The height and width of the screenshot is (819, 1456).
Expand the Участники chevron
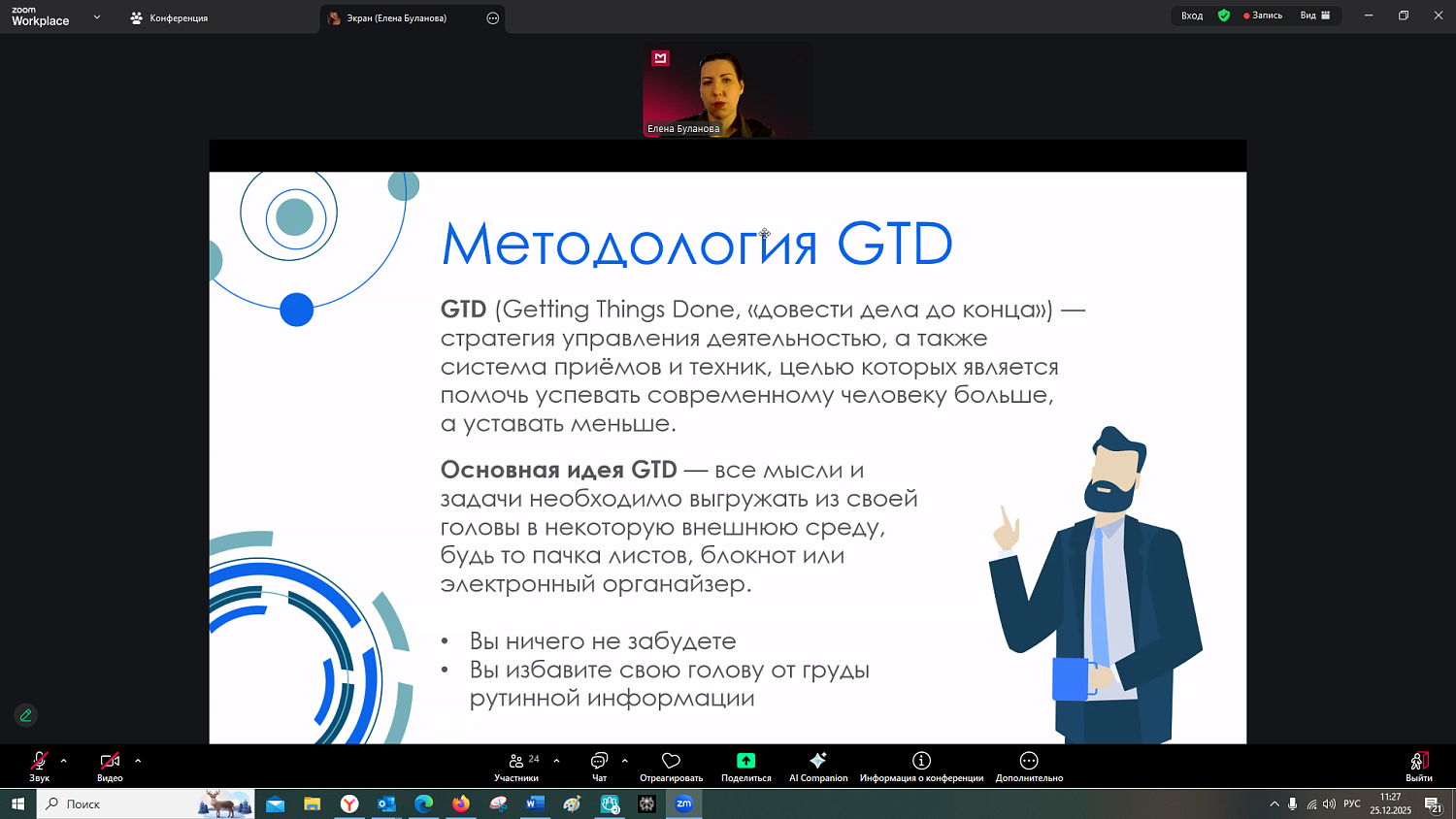pyautogui.click(x=556, y=760)
